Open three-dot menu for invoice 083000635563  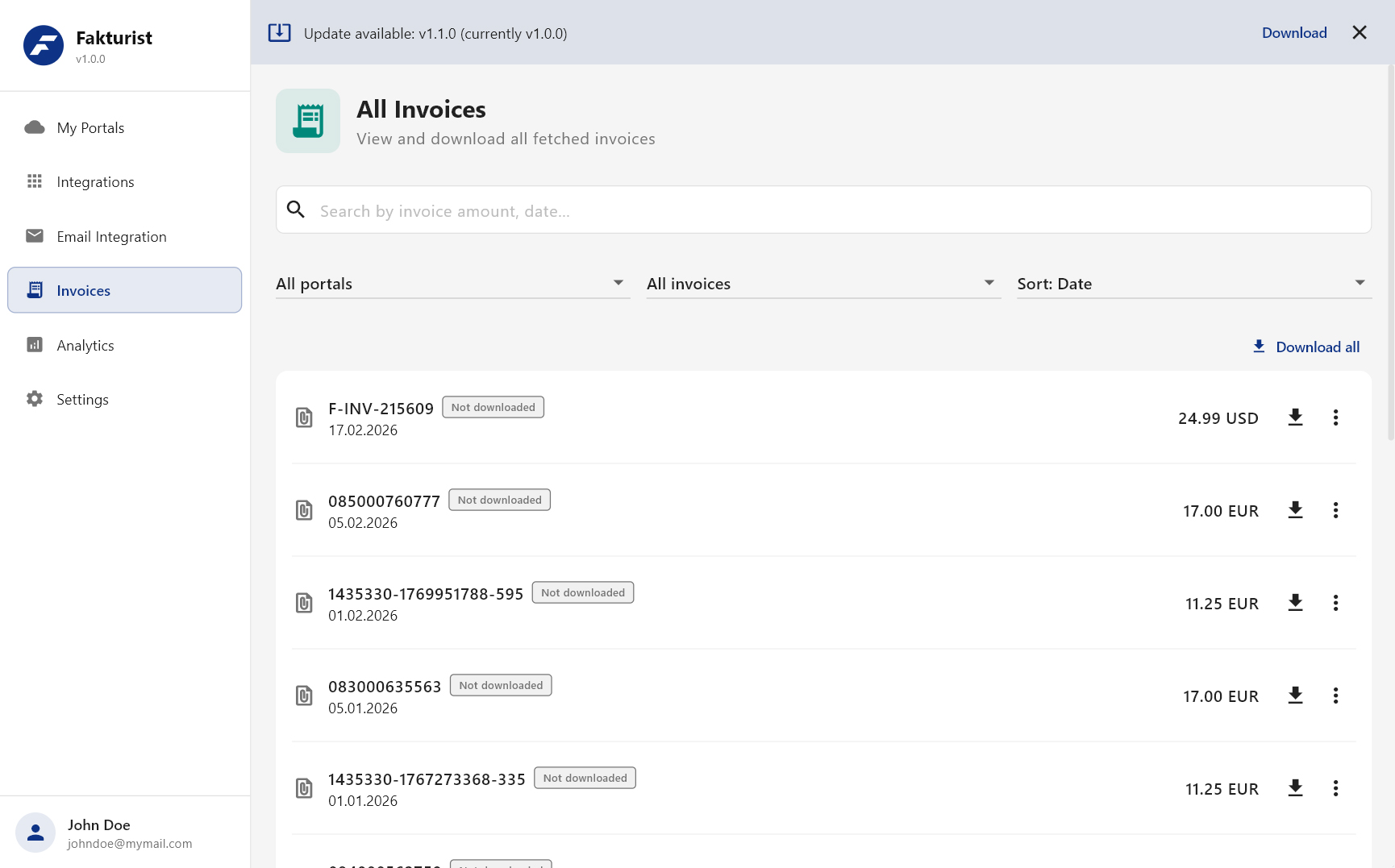(x=1335, y=696)
